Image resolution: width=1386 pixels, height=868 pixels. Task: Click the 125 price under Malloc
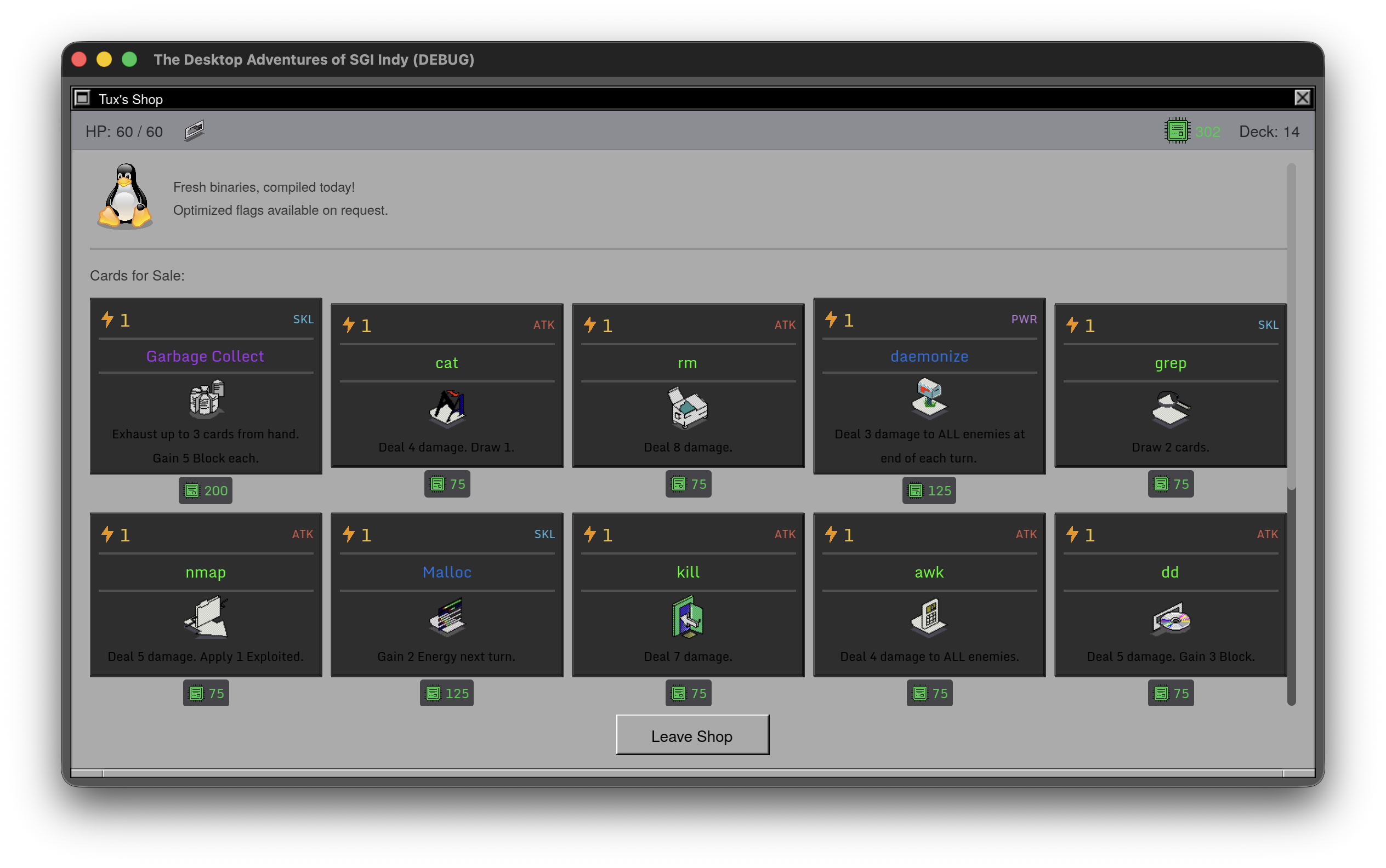tap(447, 693)
